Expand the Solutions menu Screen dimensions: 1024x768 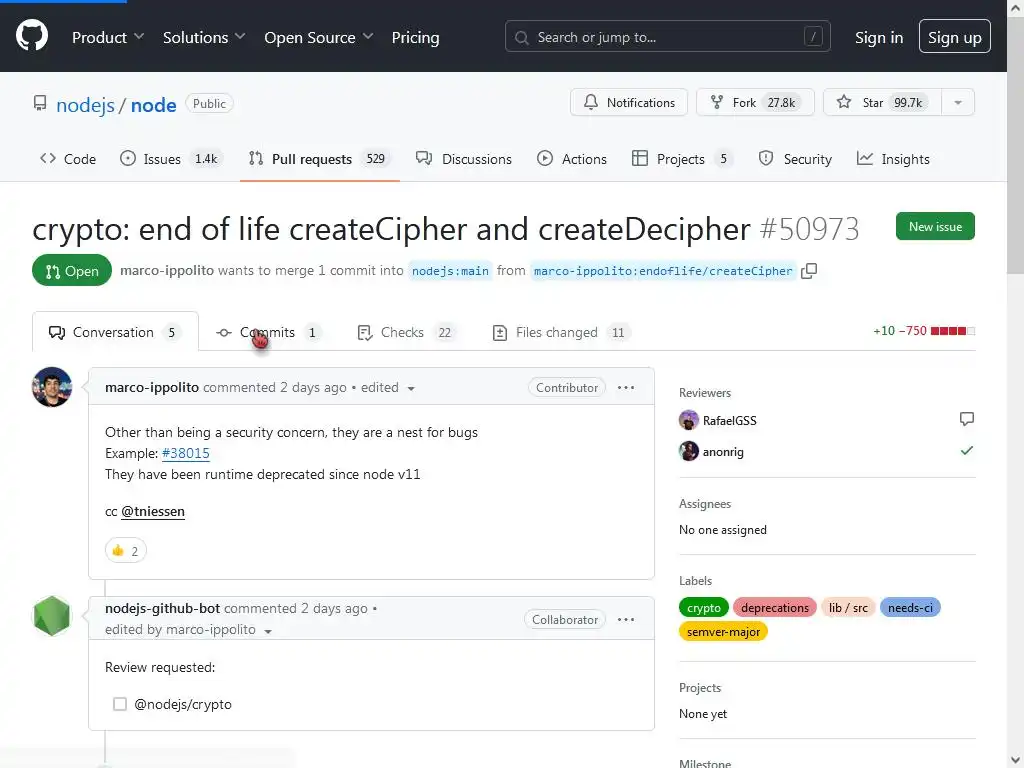204,37
